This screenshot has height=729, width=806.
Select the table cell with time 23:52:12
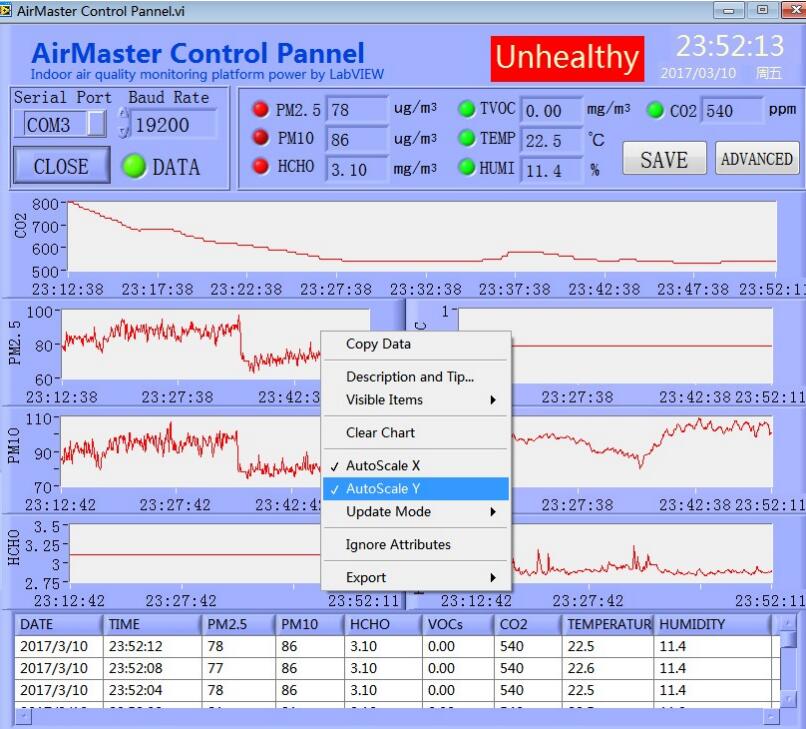[x=152, y=646]
